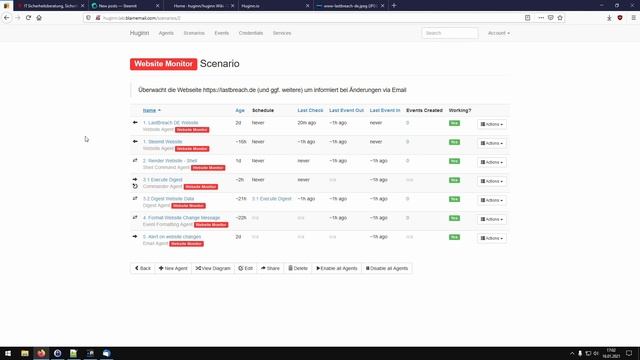Click the shield tracking protection icon
This screenshot has width=640, height=360.
pyautogui.click(x=89, y=18)
